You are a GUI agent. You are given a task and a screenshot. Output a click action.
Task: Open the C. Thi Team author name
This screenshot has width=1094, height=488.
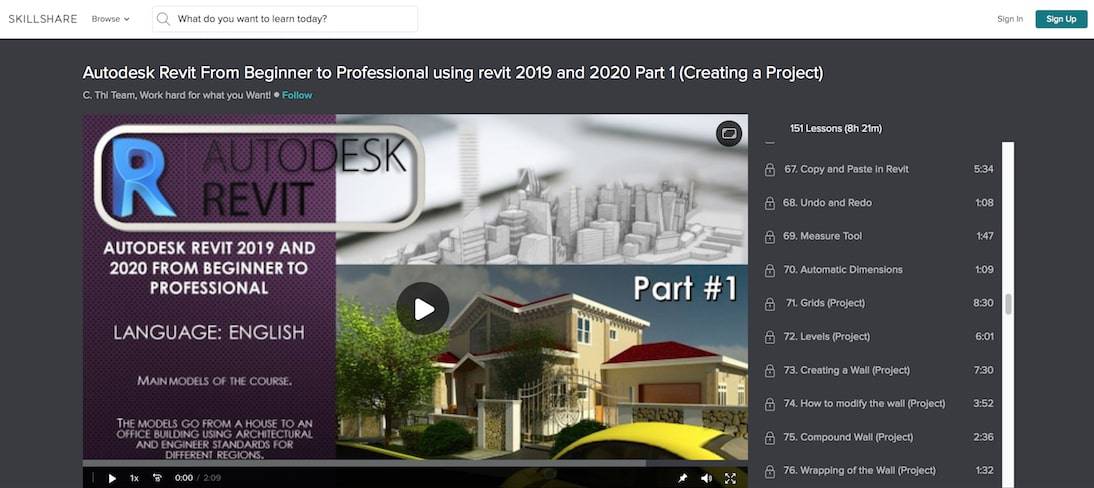coord(177,95)
